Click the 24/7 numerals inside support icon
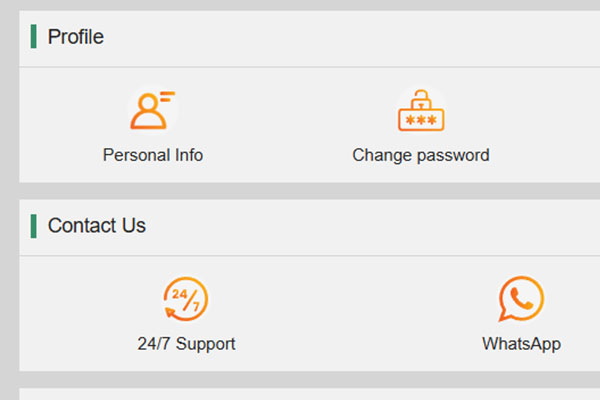The width and height of the screenshot is (600, 400). 185,297
